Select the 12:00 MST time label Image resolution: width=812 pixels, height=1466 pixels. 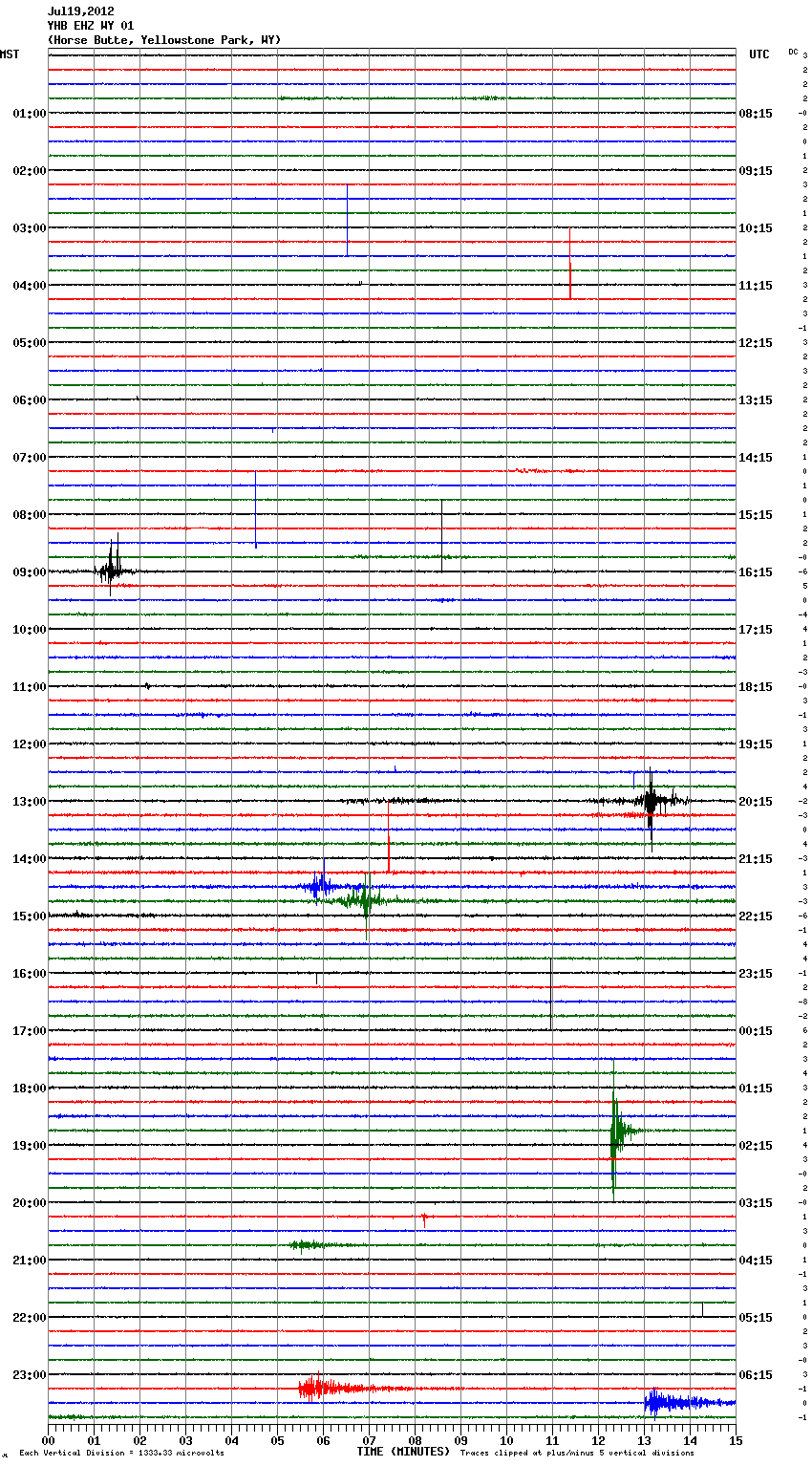(30, 744)
